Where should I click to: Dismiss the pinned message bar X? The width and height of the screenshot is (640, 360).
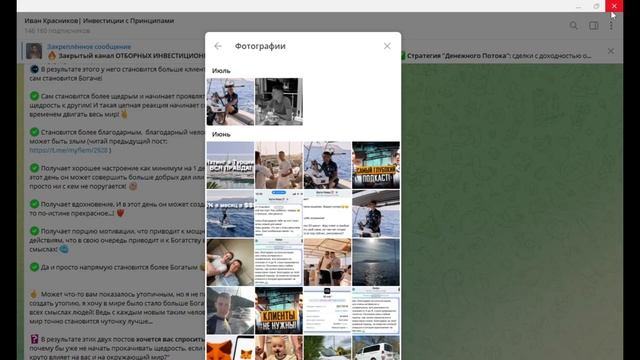(611, 51)
